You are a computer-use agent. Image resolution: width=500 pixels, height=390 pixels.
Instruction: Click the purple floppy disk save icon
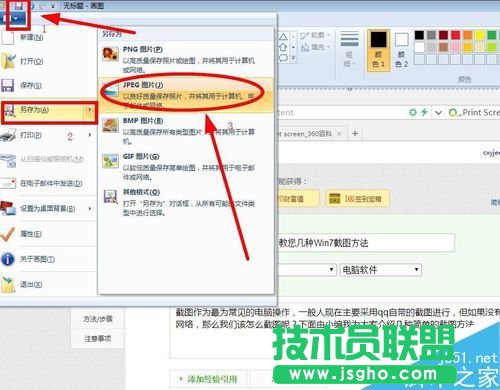[7, 85]
